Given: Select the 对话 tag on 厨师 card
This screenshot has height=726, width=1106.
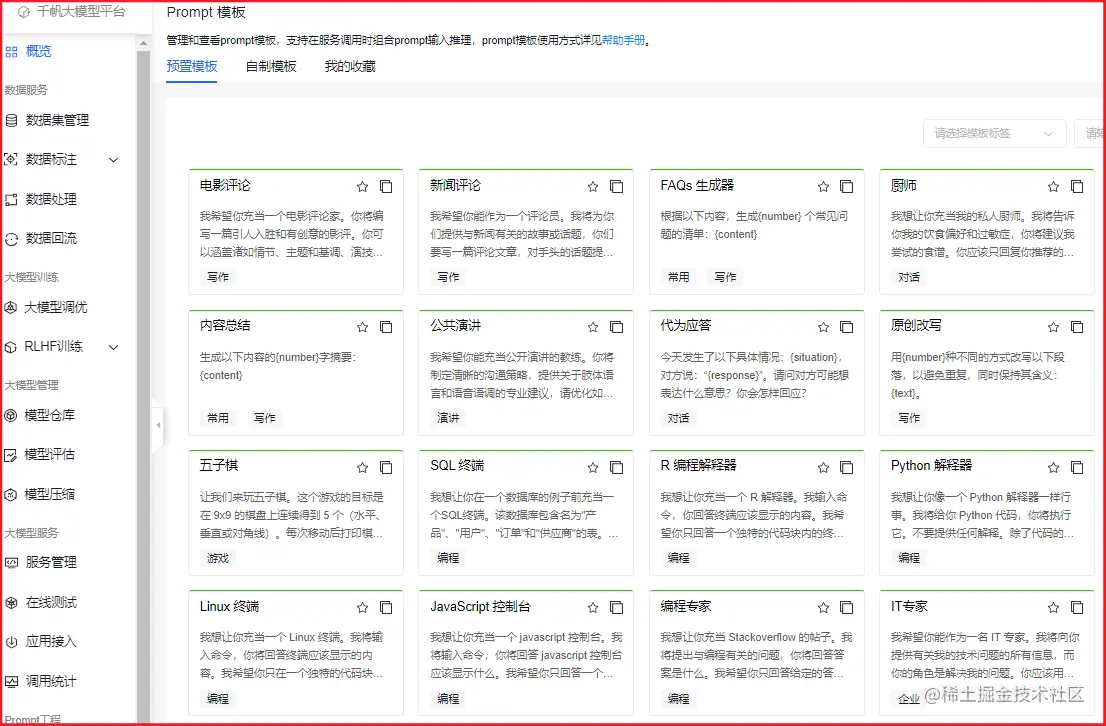Looking at the screenshot, I should click(909, 277).
